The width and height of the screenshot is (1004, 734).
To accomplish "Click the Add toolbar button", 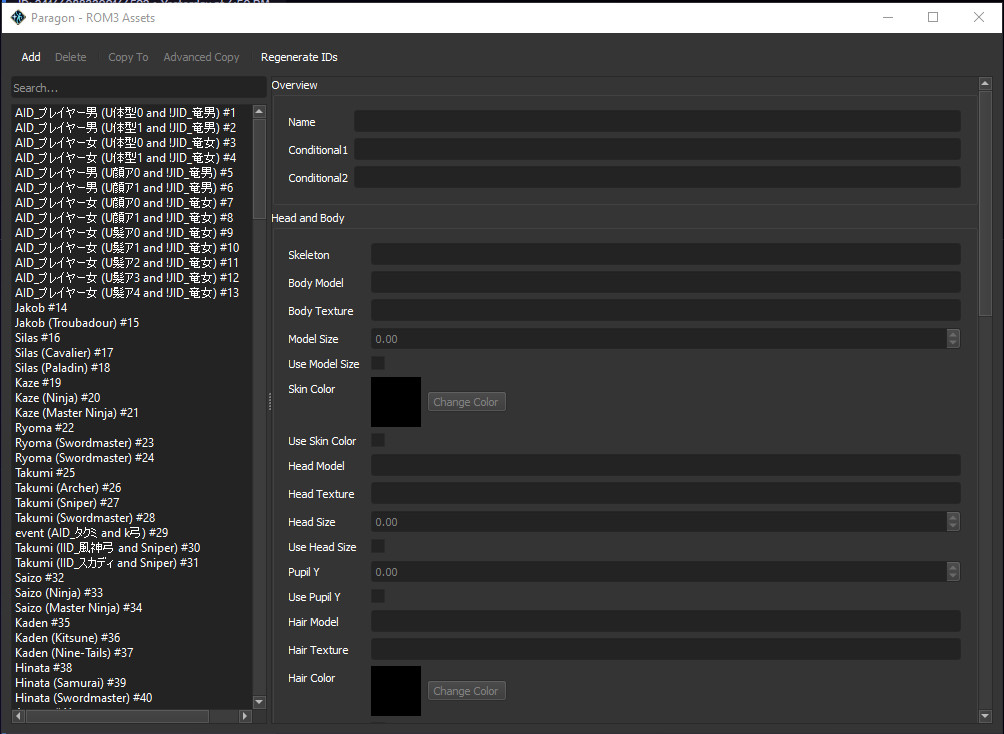I will point(31,57).
